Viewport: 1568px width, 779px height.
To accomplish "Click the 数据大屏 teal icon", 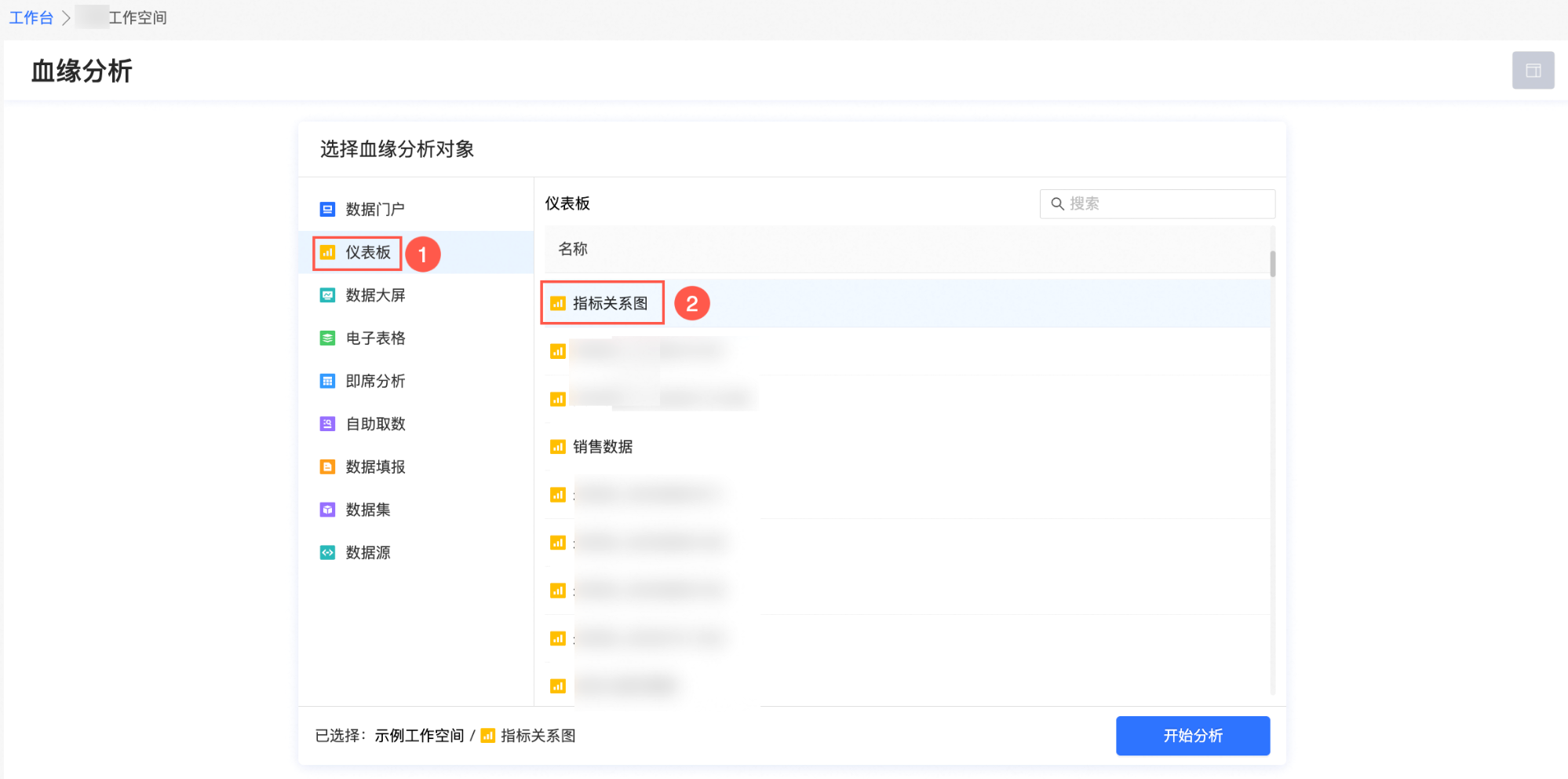I will click(327, 295).
